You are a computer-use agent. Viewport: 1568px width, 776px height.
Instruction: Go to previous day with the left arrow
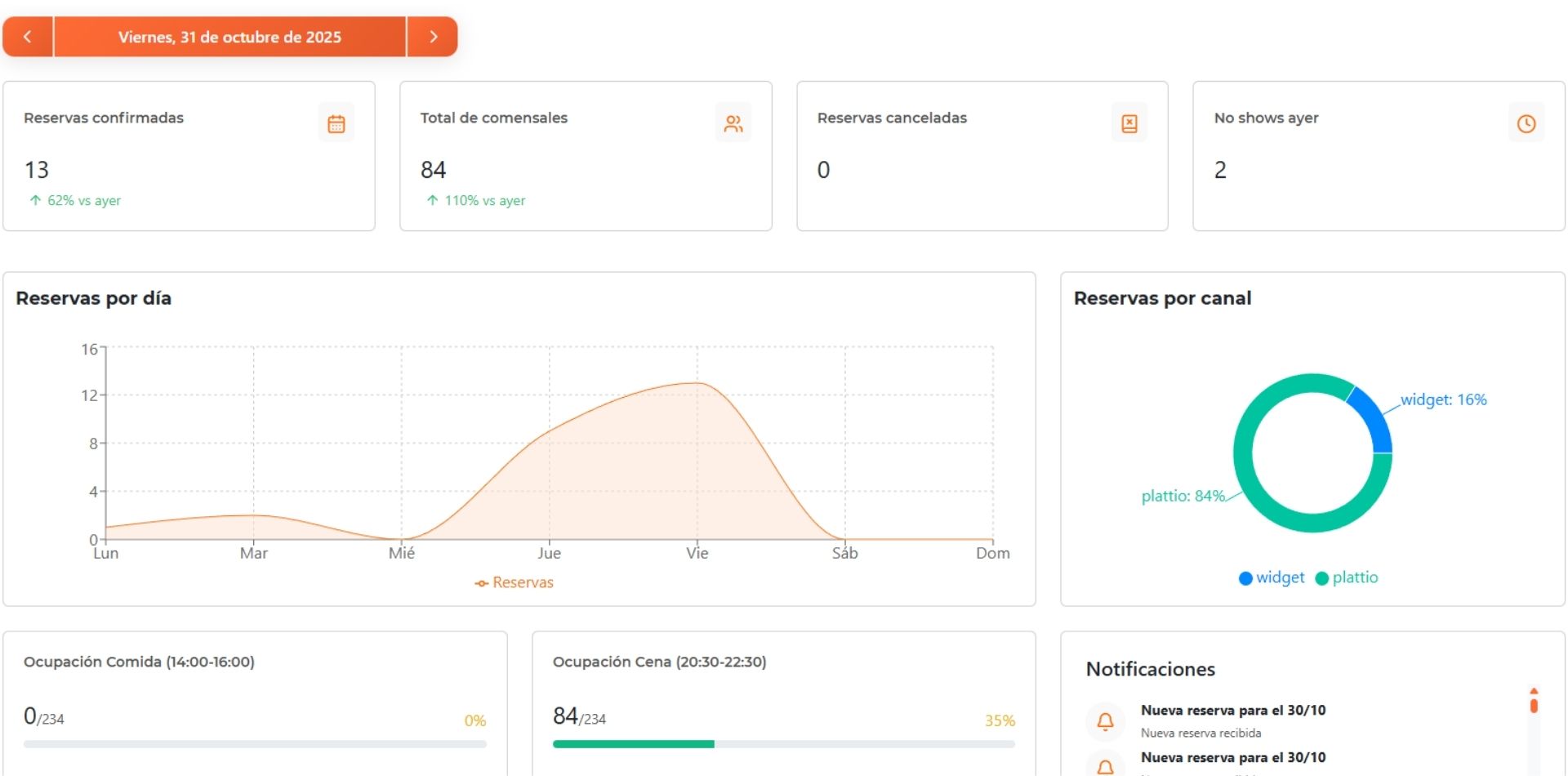click(x=29, y=36)
